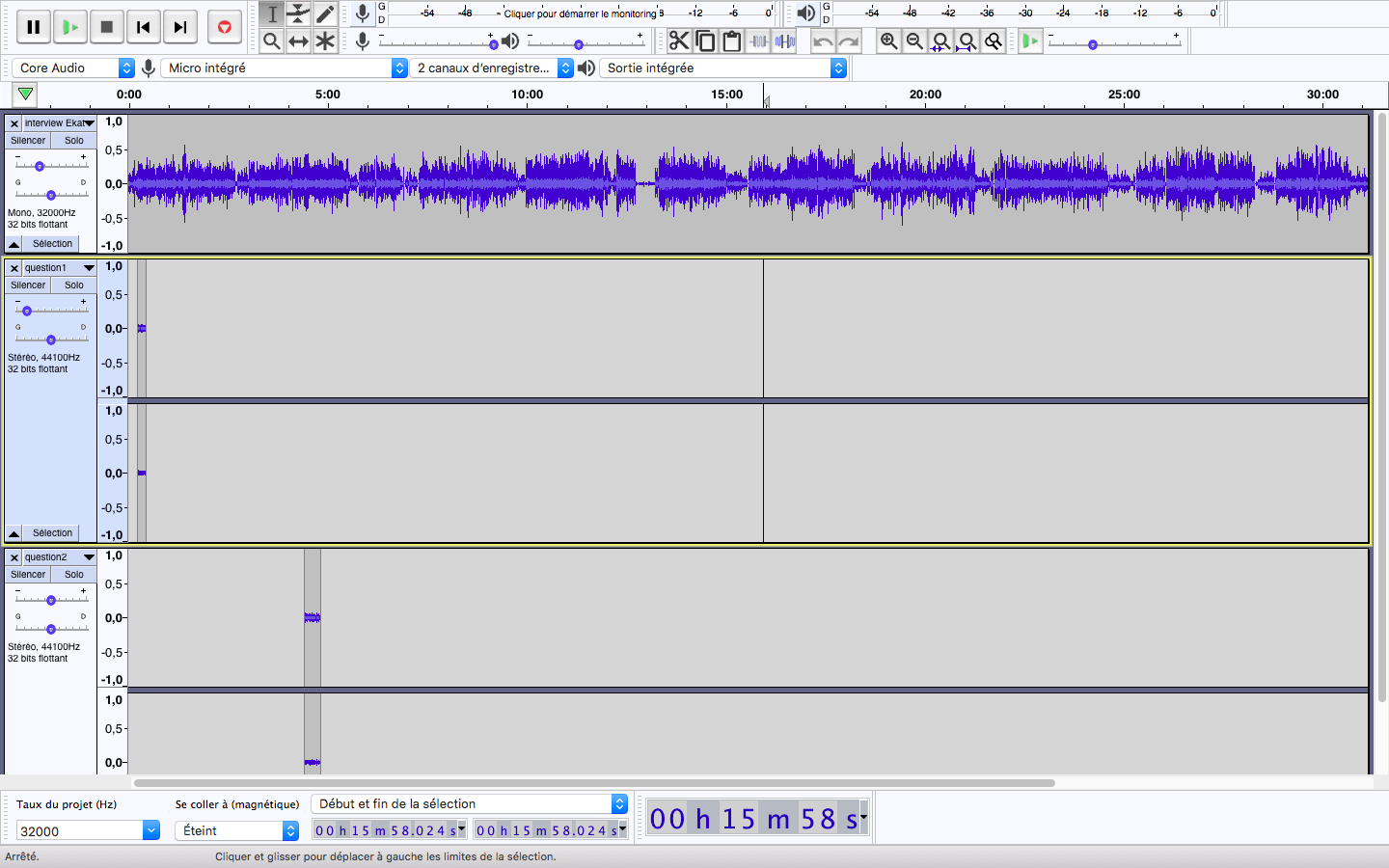The height and width of the screenshot is (868, 1389).
Task: Skip to the start of the project
Action: click(144, 27)
